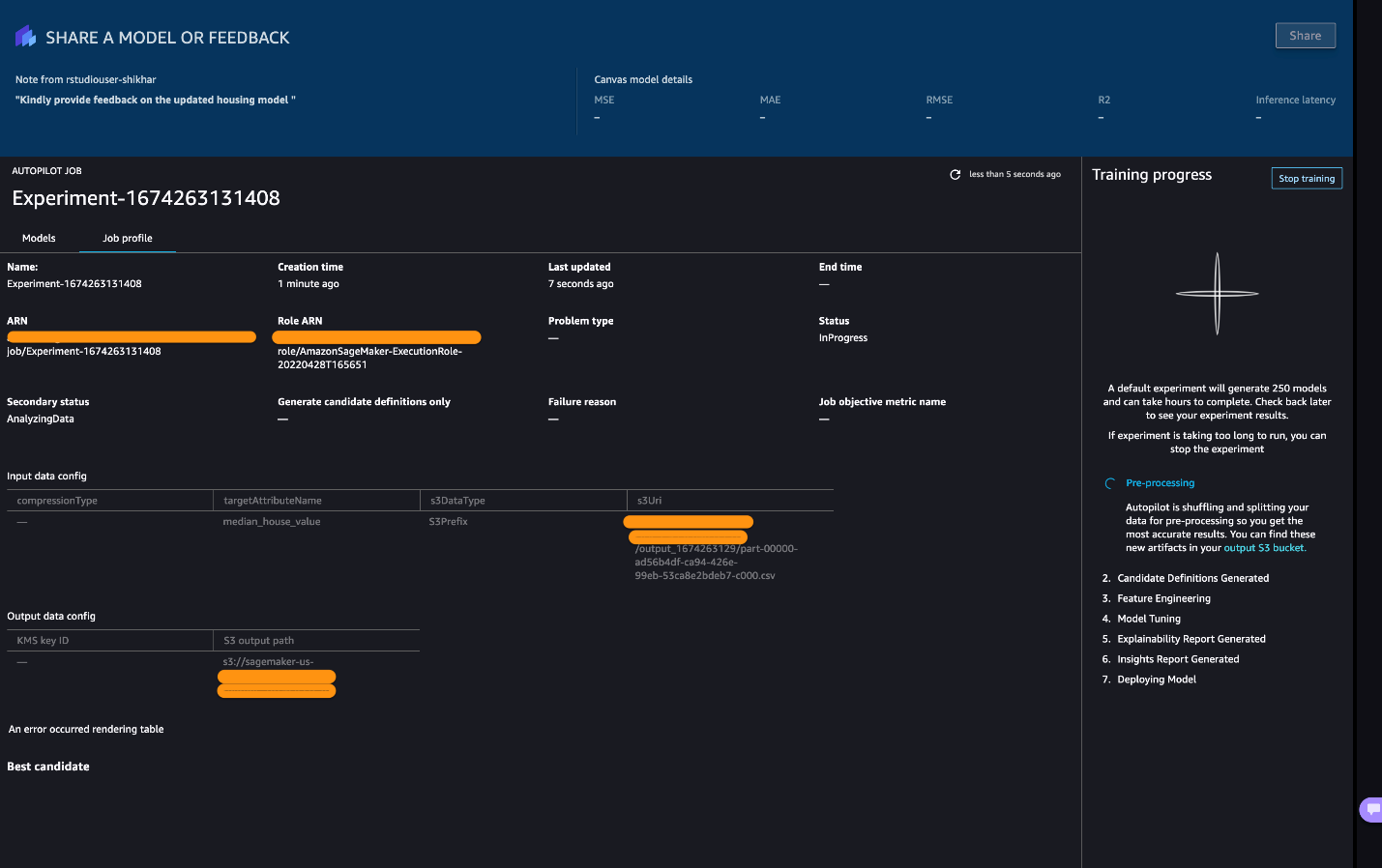
Task: Click the AnalyzingData secondary status value
Action: [41, 420]
